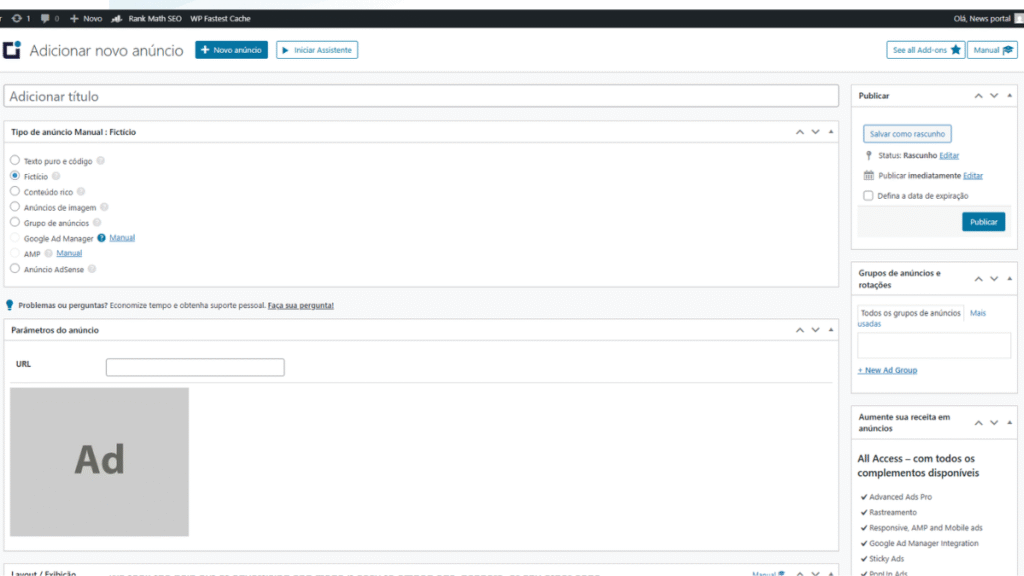Move Publicar panel down

pyautogui.click(x=994, y=95)
